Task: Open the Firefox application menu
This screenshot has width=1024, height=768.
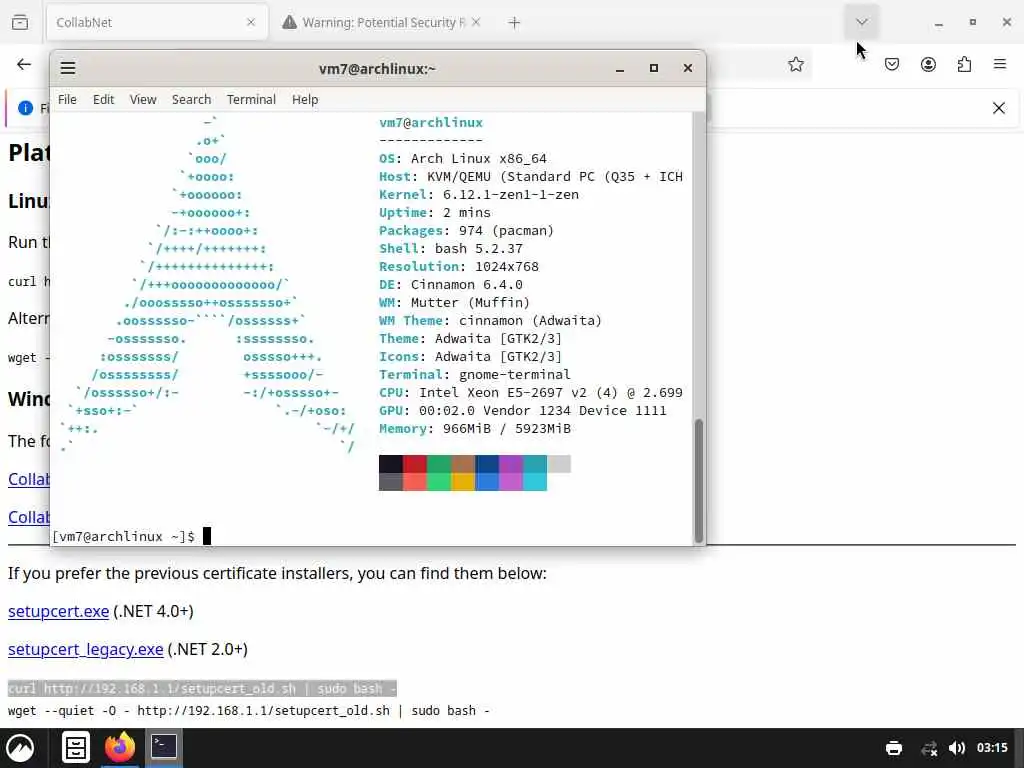Action: click(x=1000, y=64)
